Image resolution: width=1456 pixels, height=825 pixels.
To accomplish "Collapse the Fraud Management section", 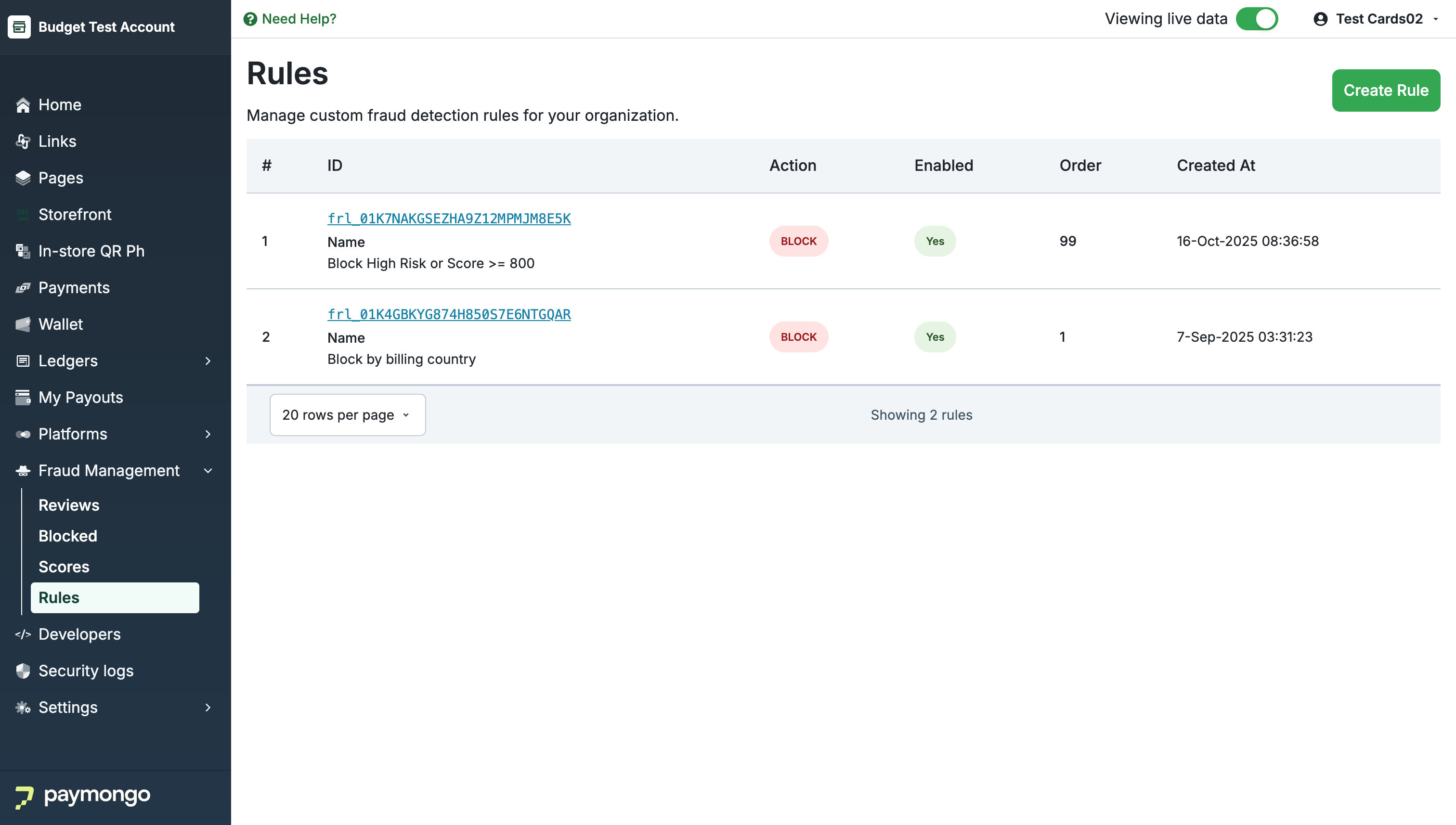I will pos(208,471).
